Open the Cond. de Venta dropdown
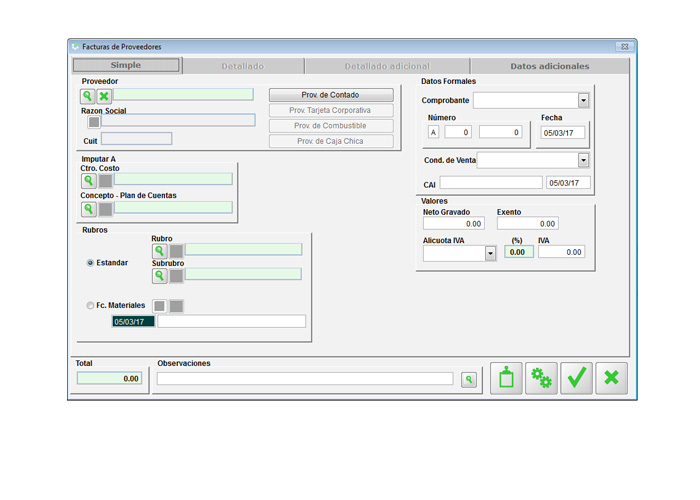The height and width of the screenshot is (500, 700). 583,161
